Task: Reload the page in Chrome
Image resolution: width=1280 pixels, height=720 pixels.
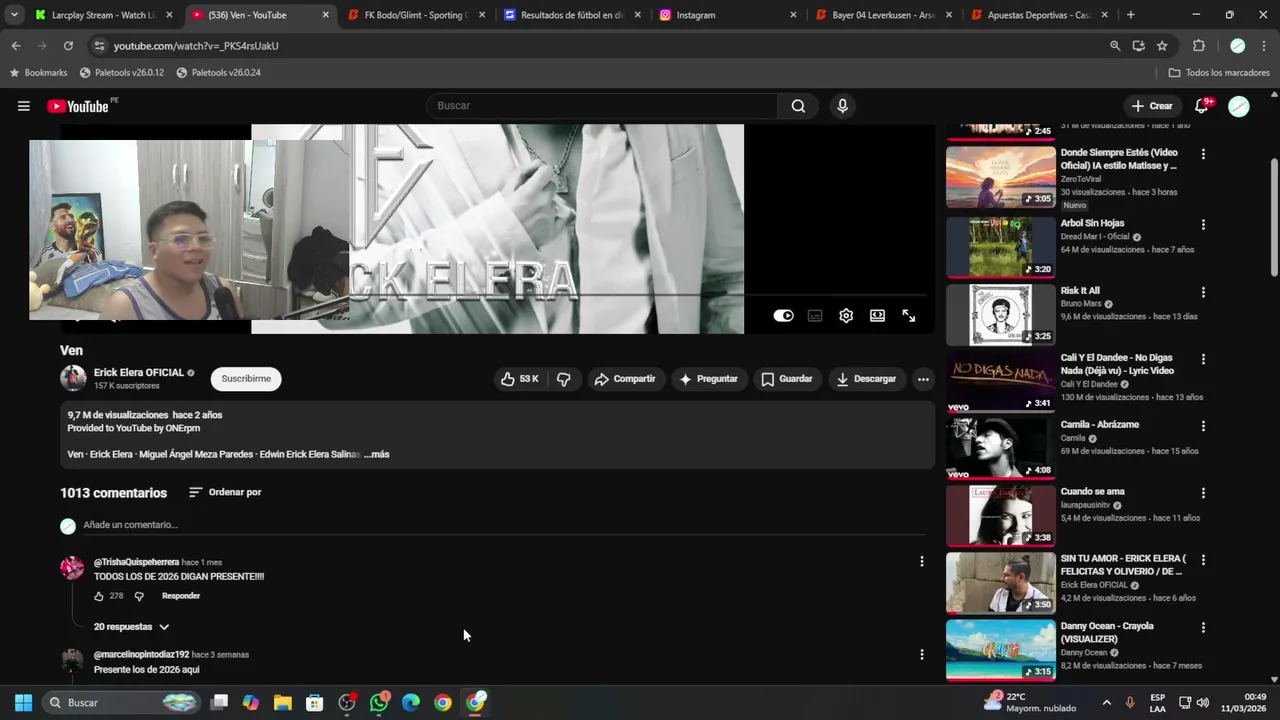Action: [x=68, y=46]
